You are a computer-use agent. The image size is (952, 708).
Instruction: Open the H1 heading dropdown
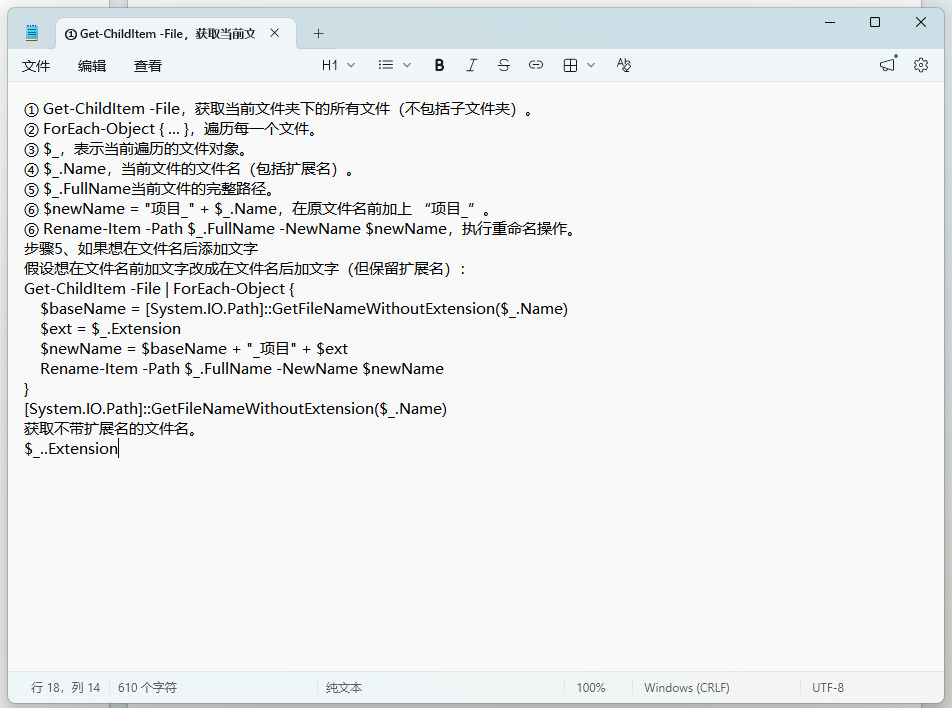pos(338,65)
